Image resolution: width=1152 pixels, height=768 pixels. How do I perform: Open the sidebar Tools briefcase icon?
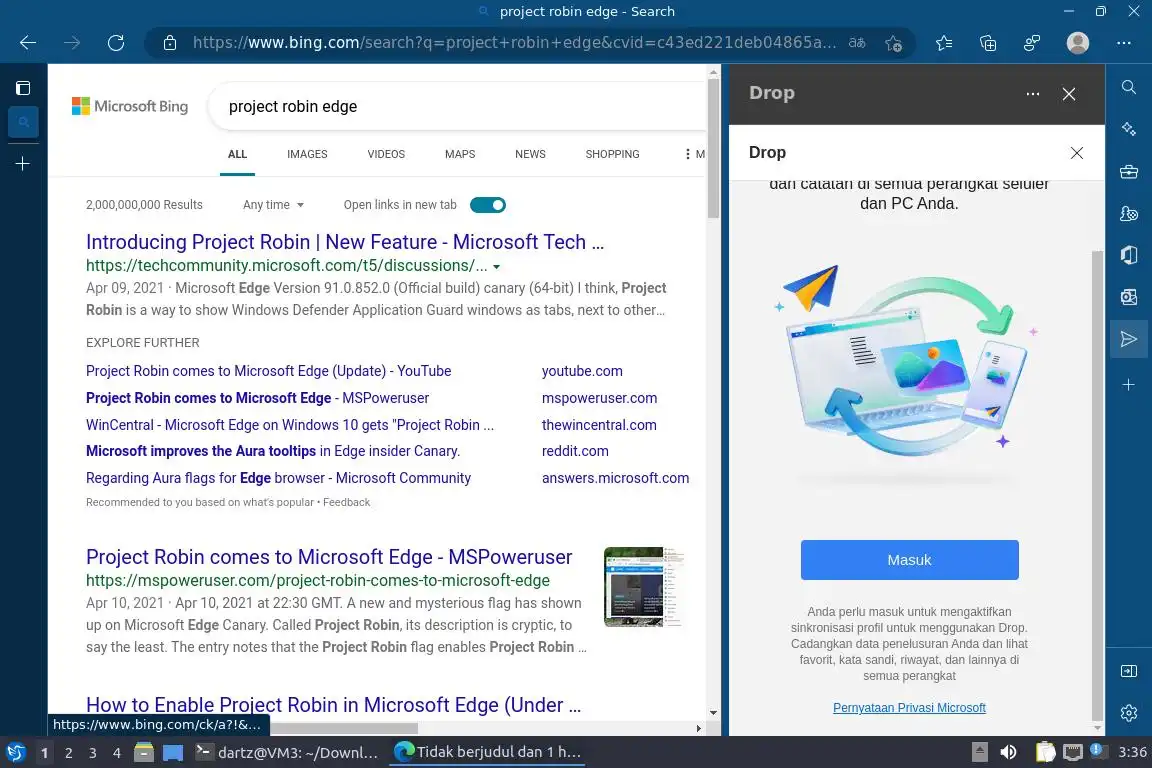coord(1129,172)
